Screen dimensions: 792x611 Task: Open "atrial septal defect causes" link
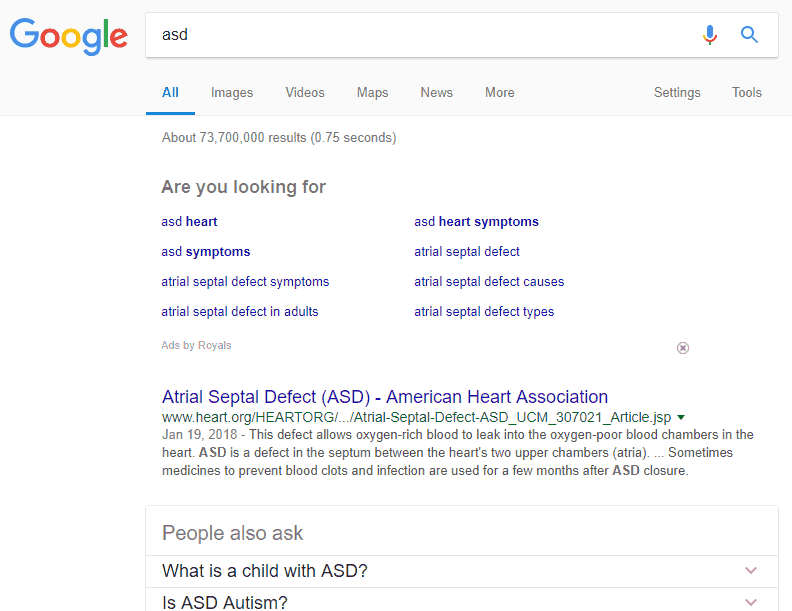click(x=489, y=281)
